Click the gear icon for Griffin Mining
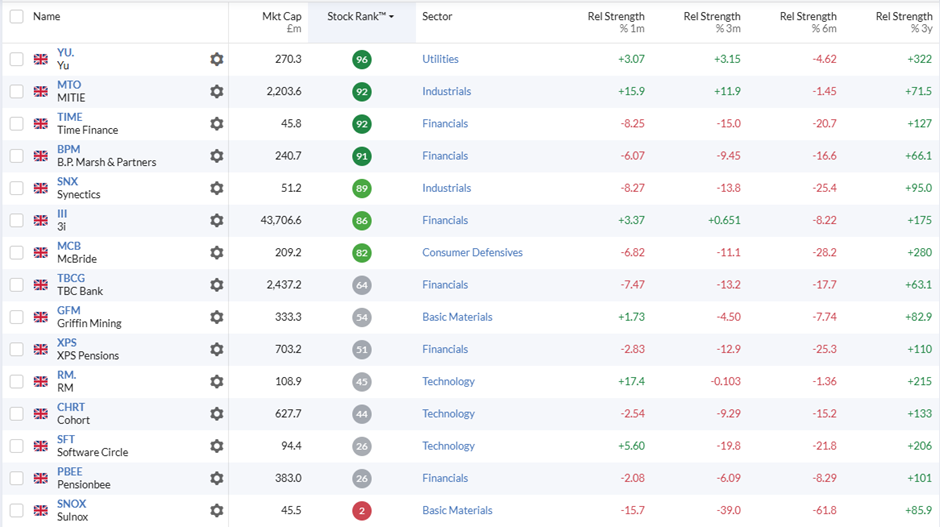 click(216, 317)
